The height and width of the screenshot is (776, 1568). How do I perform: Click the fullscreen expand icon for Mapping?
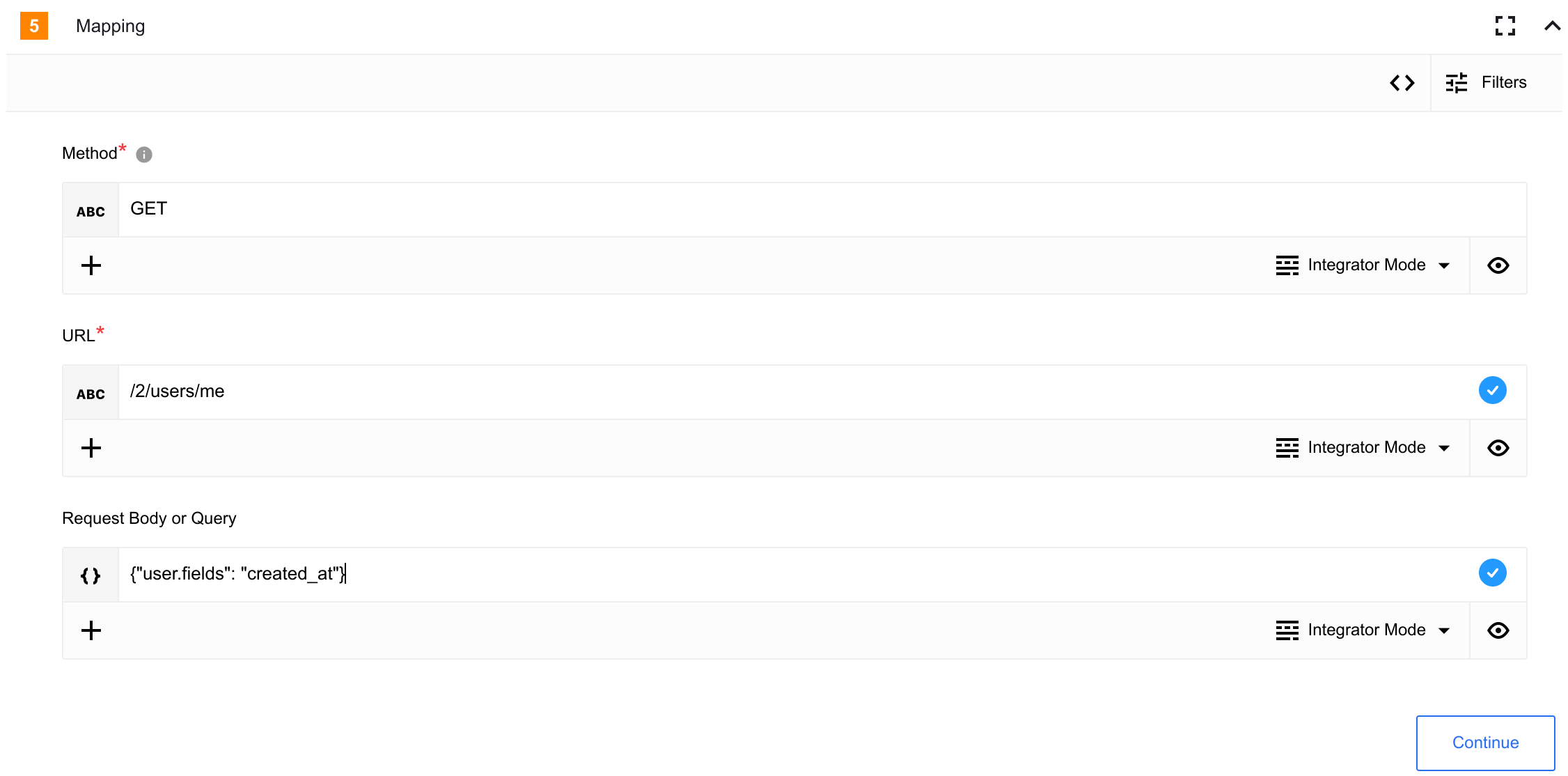(x=1505, y=26)
